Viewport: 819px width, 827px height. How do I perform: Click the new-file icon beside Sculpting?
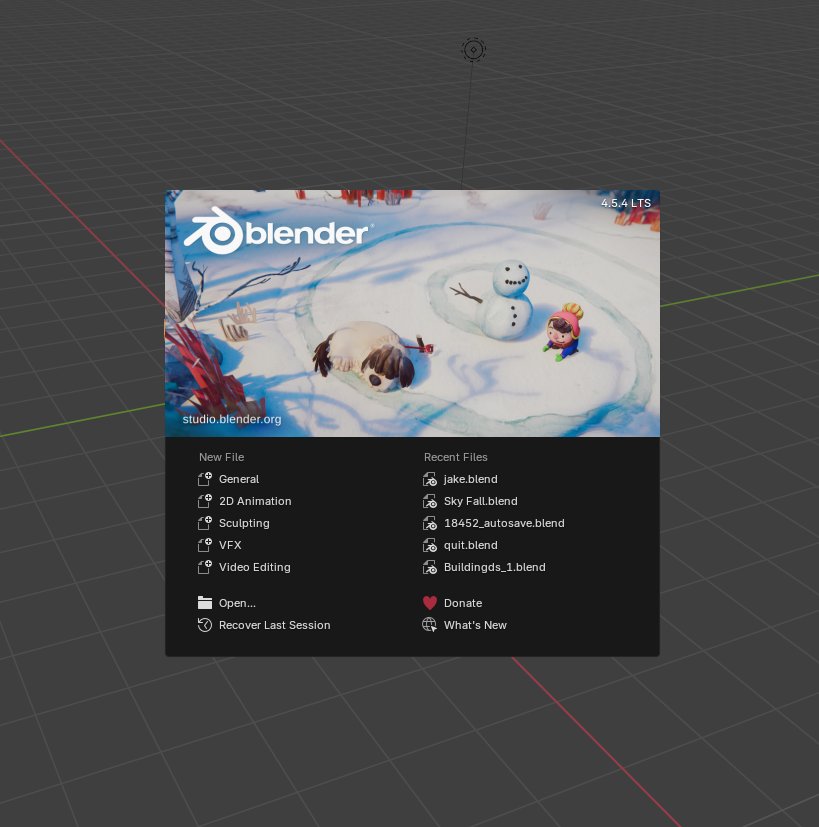[205, 523]
